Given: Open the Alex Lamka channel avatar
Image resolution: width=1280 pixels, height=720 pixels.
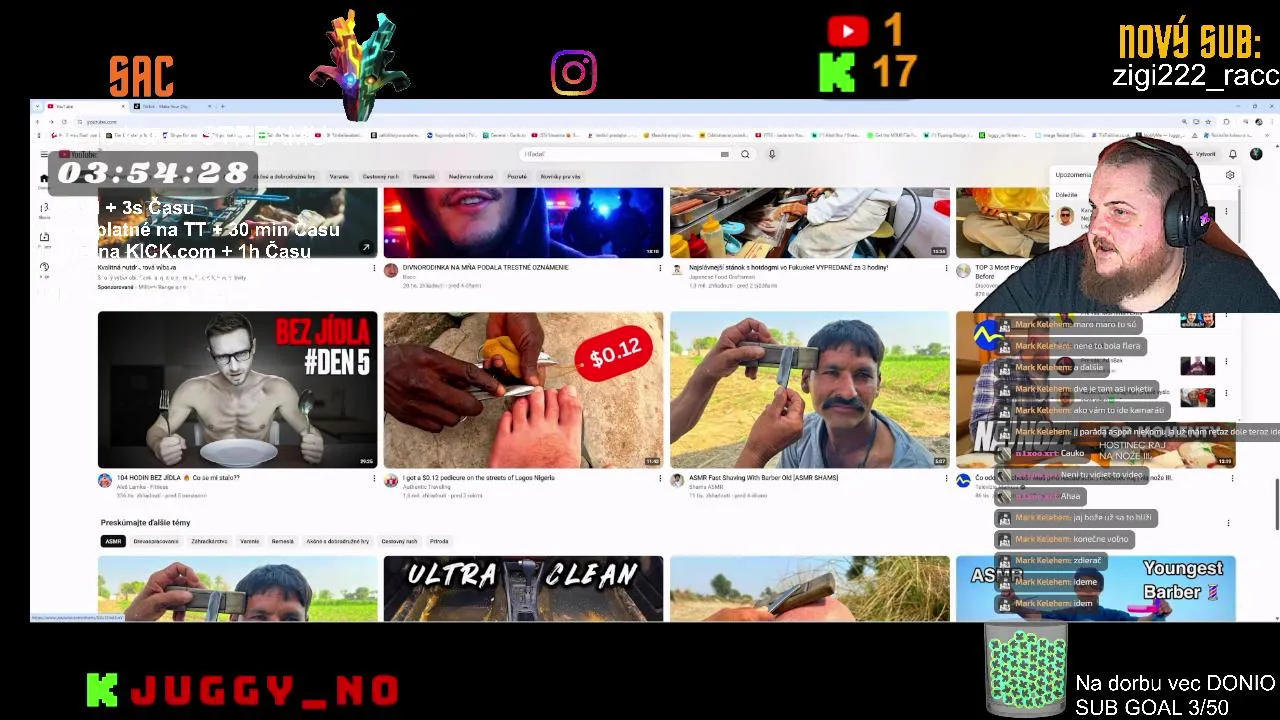Looking at the screenshot, I should click(x=105, y=481).
